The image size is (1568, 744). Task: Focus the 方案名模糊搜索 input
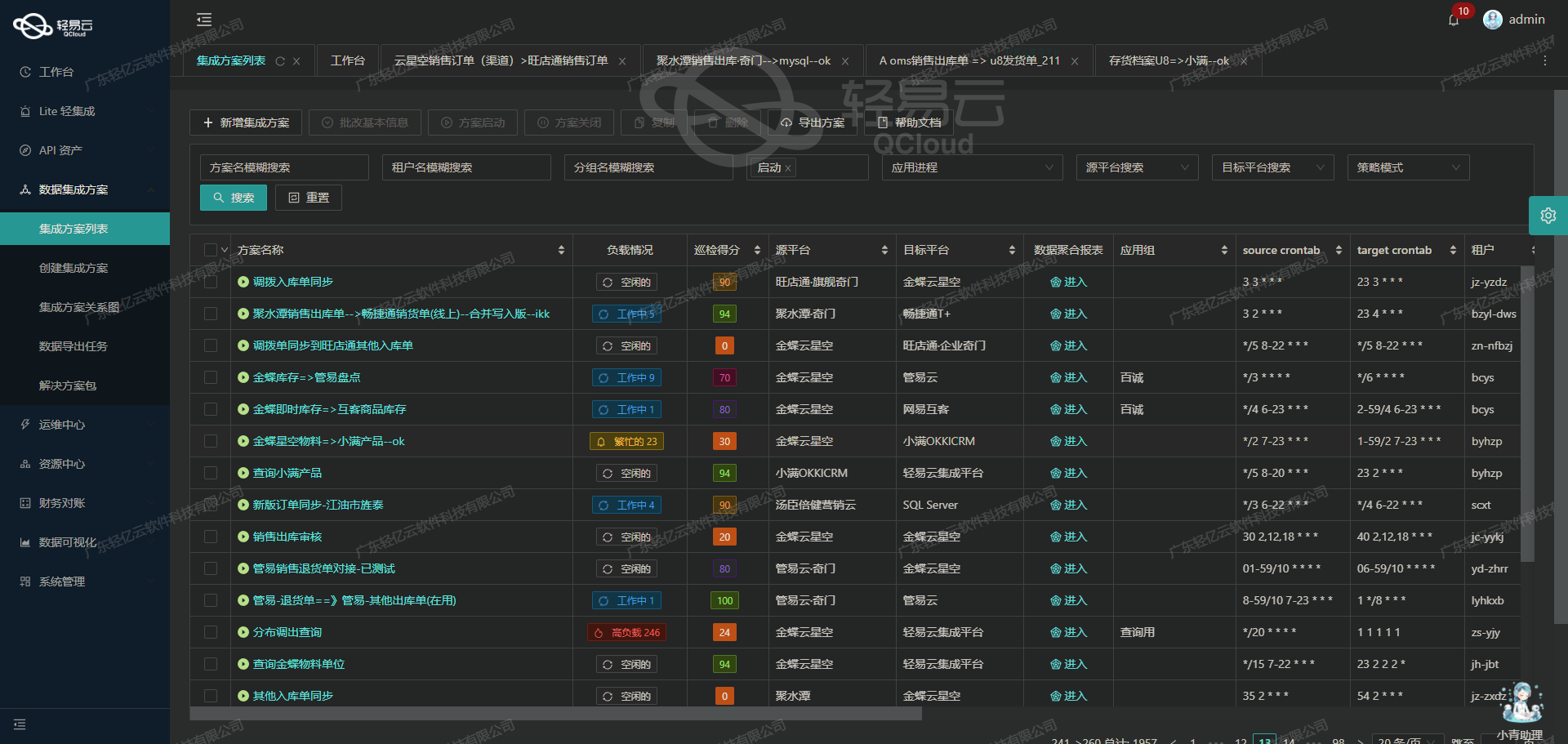[284, 167]
